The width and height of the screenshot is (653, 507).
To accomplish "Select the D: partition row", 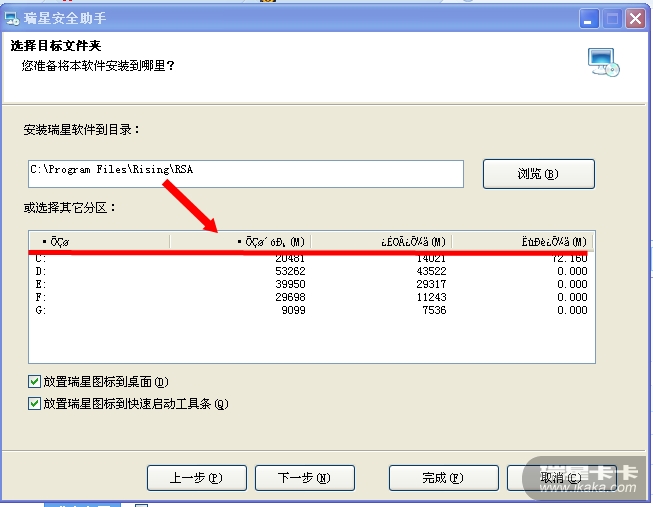I will click(x=312, y=271).
